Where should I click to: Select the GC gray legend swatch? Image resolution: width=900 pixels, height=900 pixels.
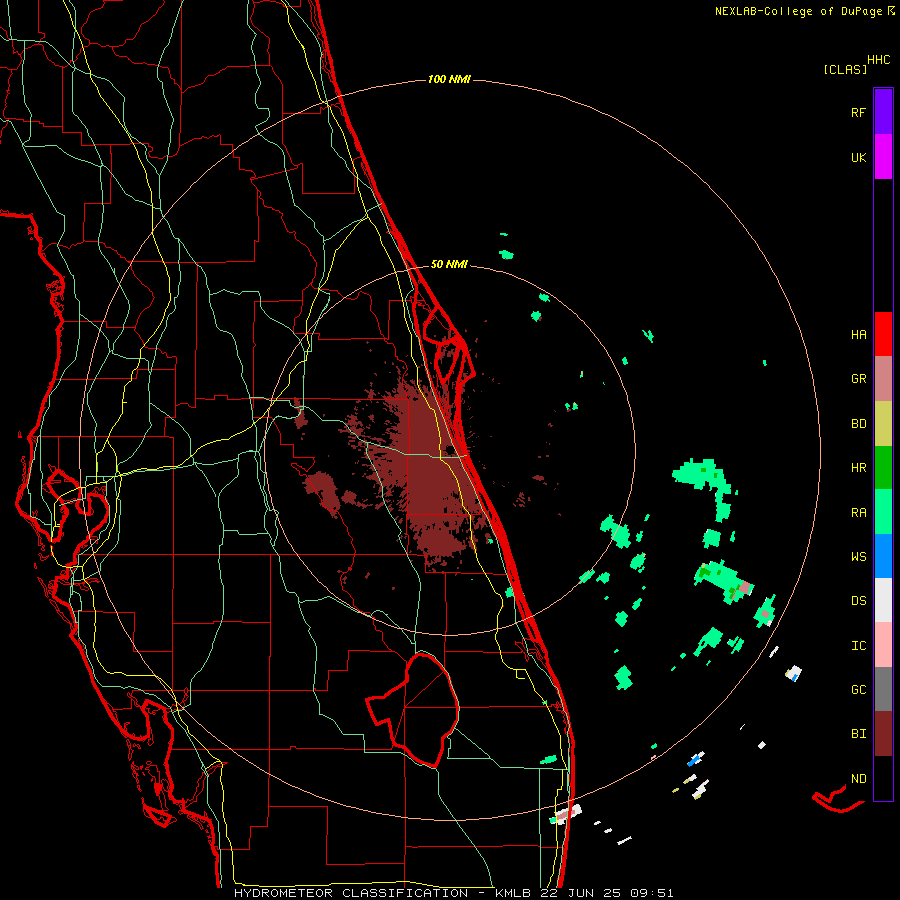click(x=883, y=689)
